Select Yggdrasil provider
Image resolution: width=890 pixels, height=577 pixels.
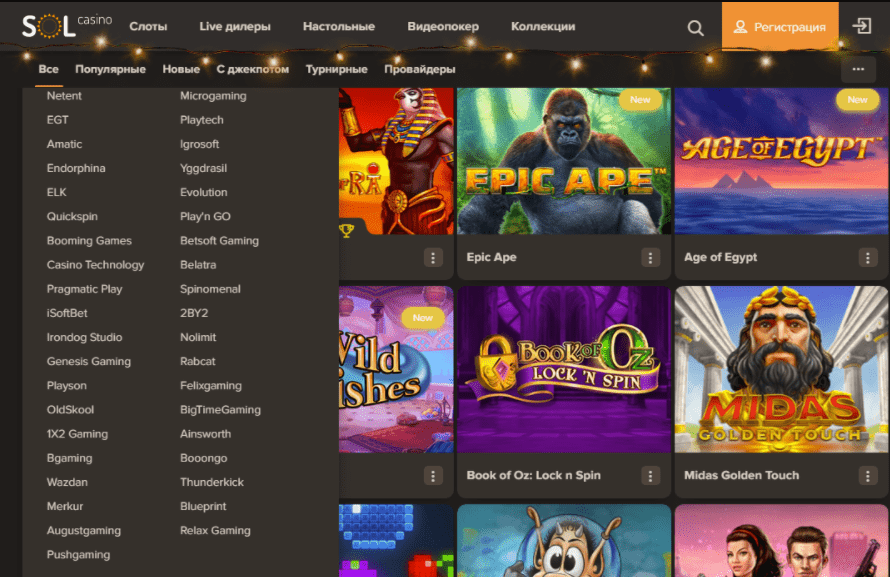click(x=203, y=169)
